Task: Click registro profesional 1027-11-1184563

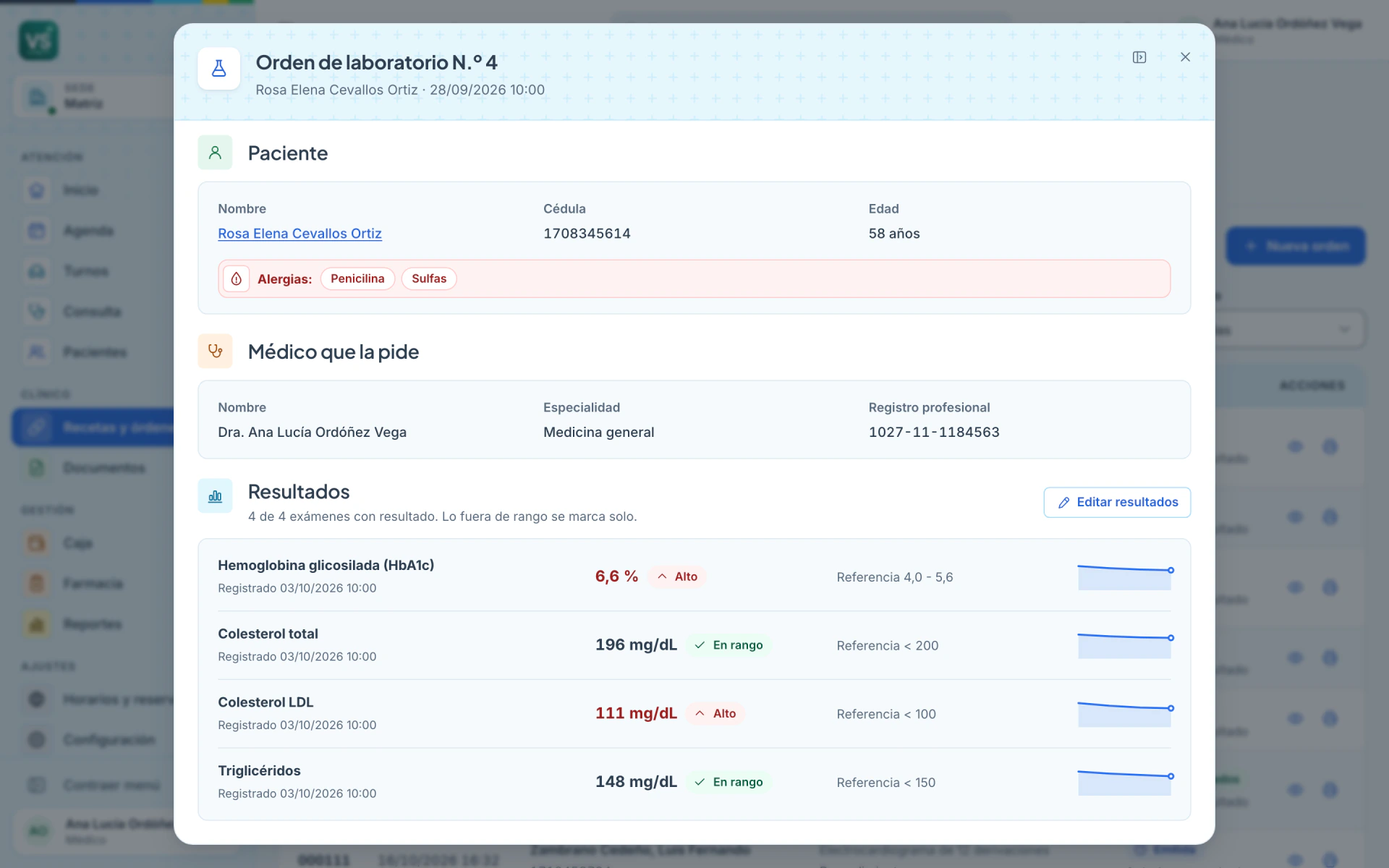Action: coord(934,432)
